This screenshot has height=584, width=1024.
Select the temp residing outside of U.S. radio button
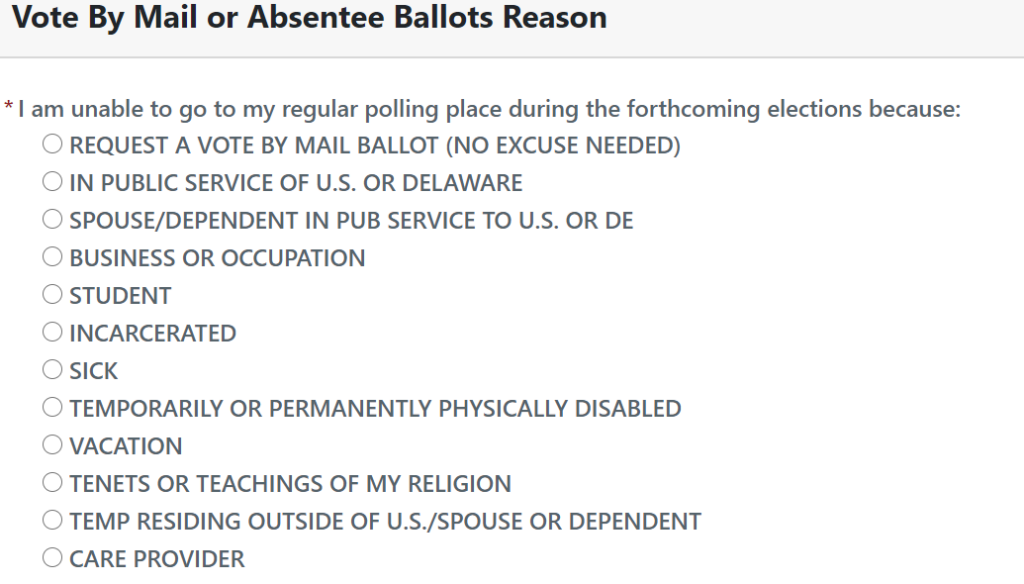(53, 520)
